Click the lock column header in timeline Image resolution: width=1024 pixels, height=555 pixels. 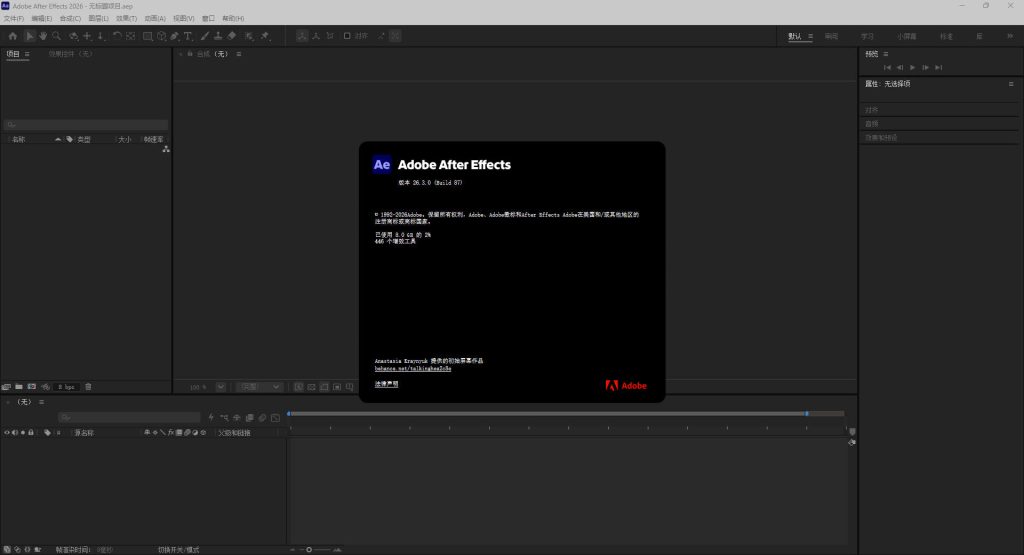coord(31,432)
